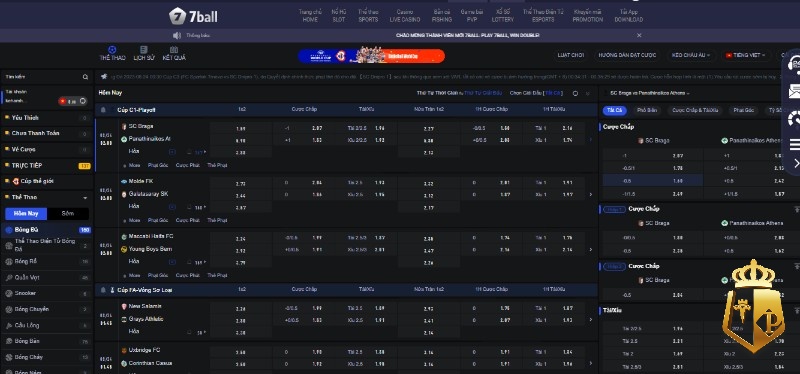Open Vé Cược bet slips in the sidebar

pos(47,149)
